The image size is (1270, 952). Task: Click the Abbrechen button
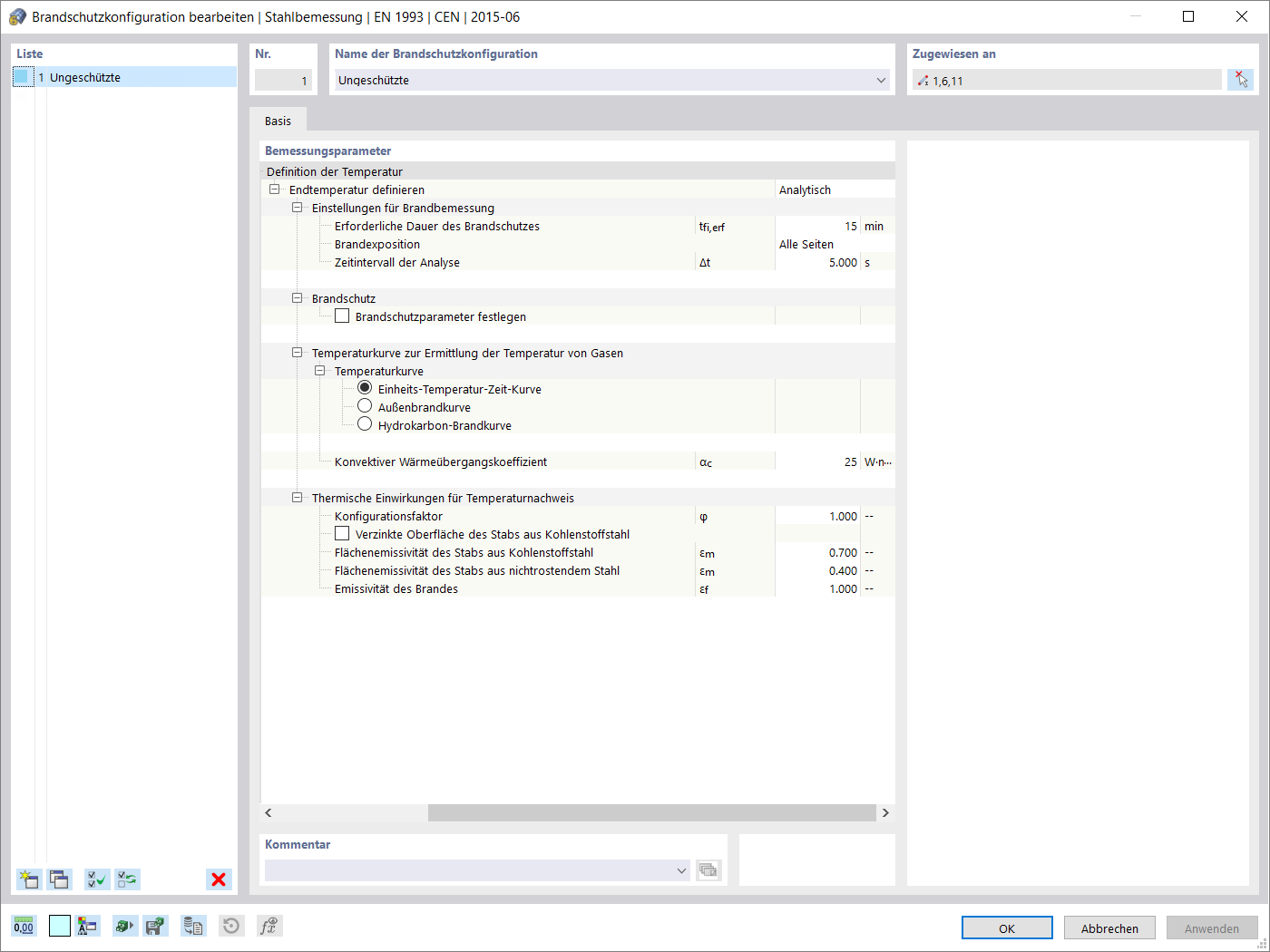(x=1109, y=928)
